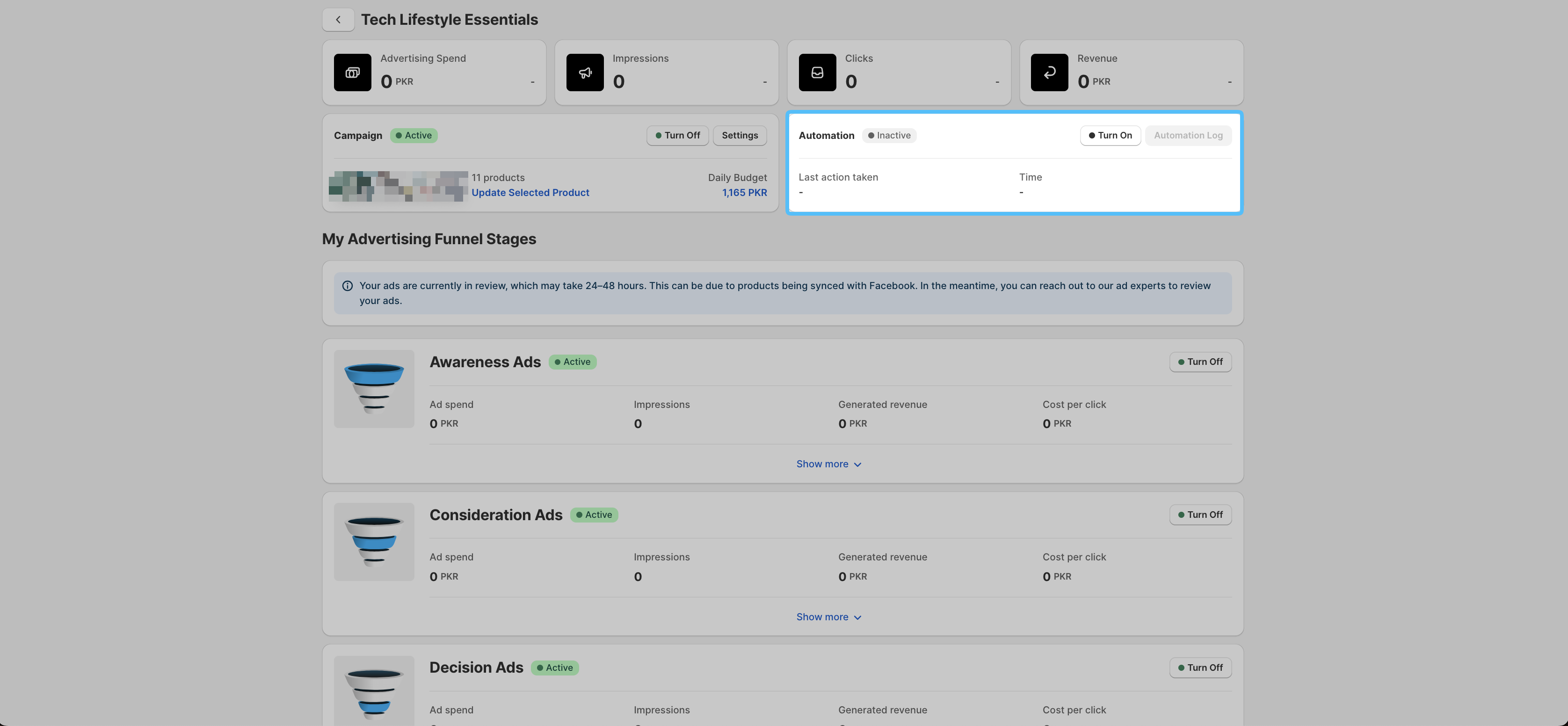Click the Revenue label in top card
The width and height of the screenshot is (1568, 726).
[x=1097, y=58]
